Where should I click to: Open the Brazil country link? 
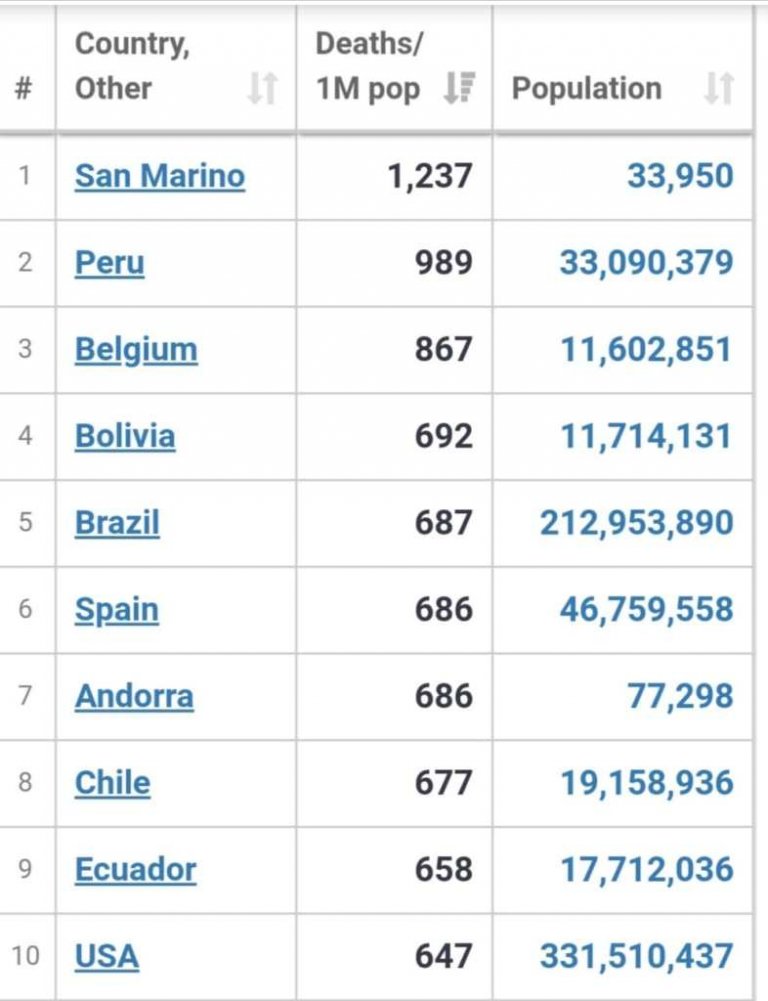click(x=117, y=523)
